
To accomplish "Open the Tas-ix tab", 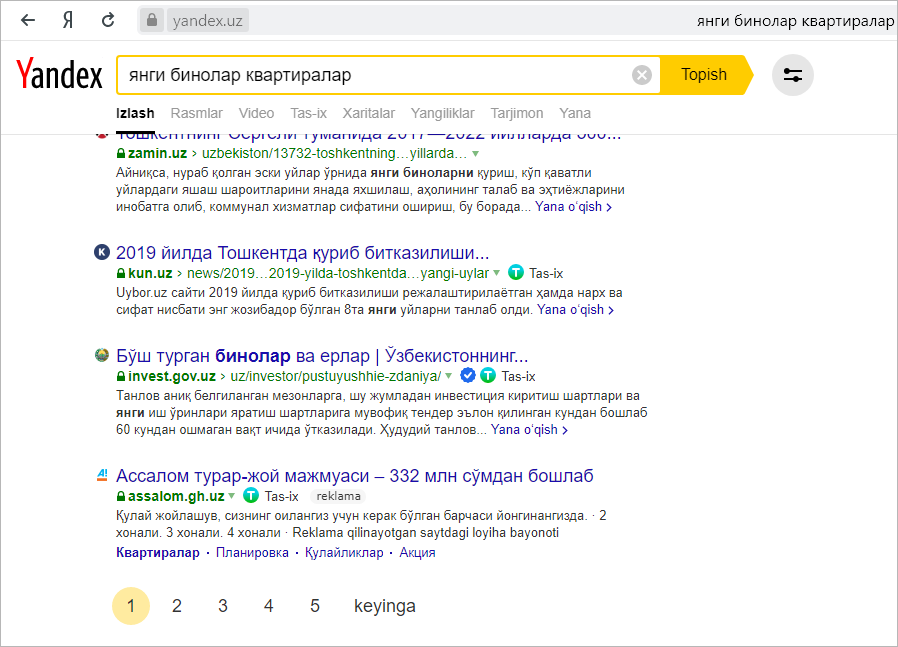I will point(308,113).
